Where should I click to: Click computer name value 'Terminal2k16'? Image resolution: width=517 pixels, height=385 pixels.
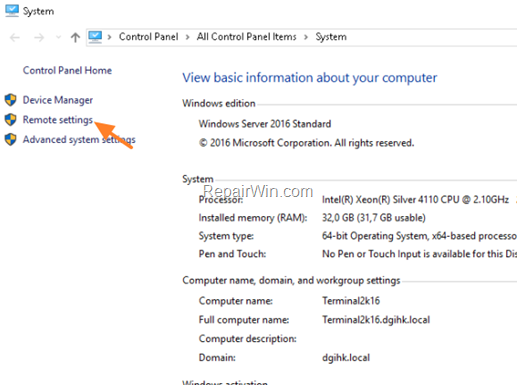(x=351, y=301)
